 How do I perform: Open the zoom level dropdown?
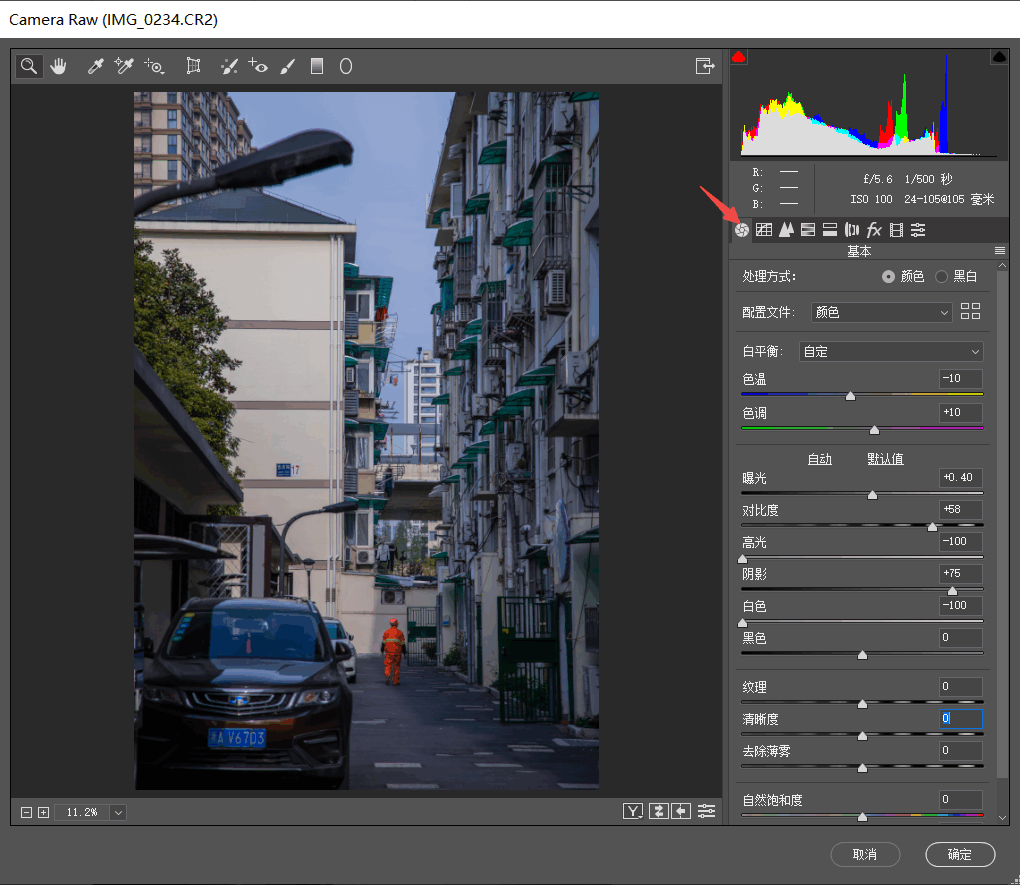click(x=119, y=812)
